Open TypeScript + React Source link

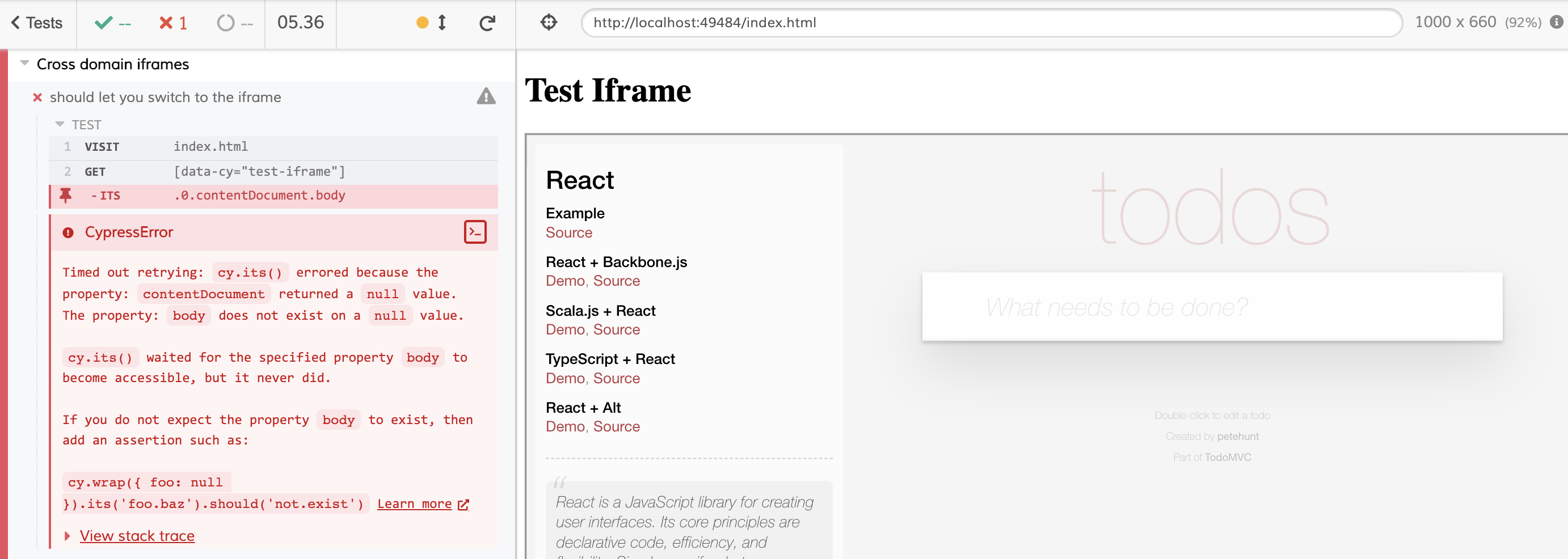pos(616,378)
